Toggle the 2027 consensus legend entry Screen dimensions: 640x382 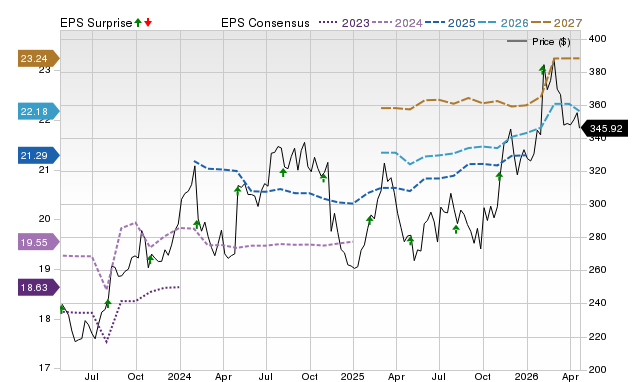click(x=556, y=23)
